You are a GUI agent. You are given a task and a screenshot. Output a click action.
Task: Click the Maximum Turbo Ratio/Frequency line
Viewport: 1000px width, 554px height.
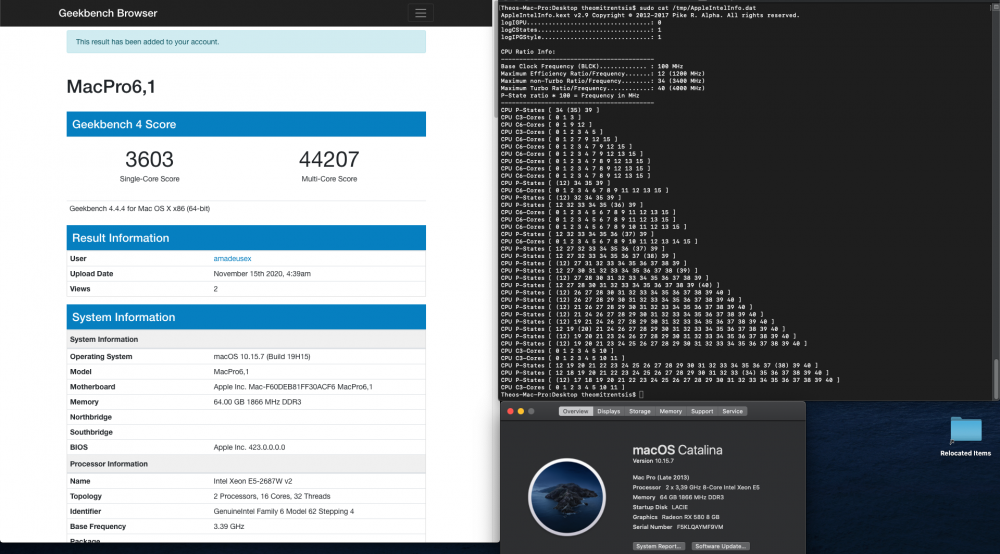[603, 88]
